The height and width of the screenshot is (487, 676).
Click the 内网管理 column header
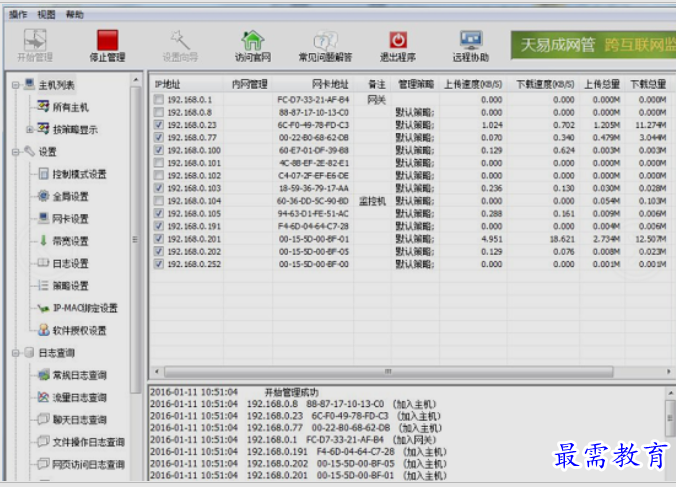pos(248,84)
